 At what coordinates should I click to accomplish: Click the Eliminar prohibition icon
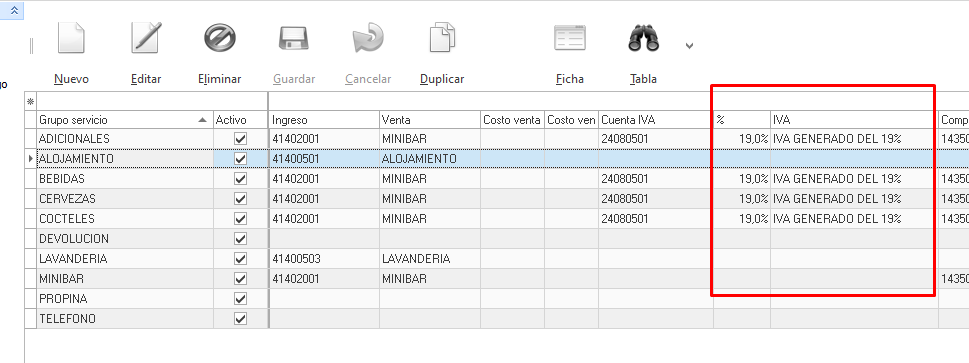point(220,38)
